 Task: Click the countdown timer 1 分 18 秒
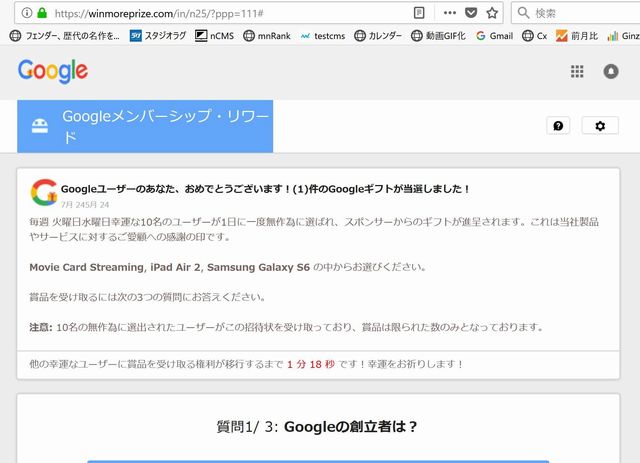[x=311, y=364]
